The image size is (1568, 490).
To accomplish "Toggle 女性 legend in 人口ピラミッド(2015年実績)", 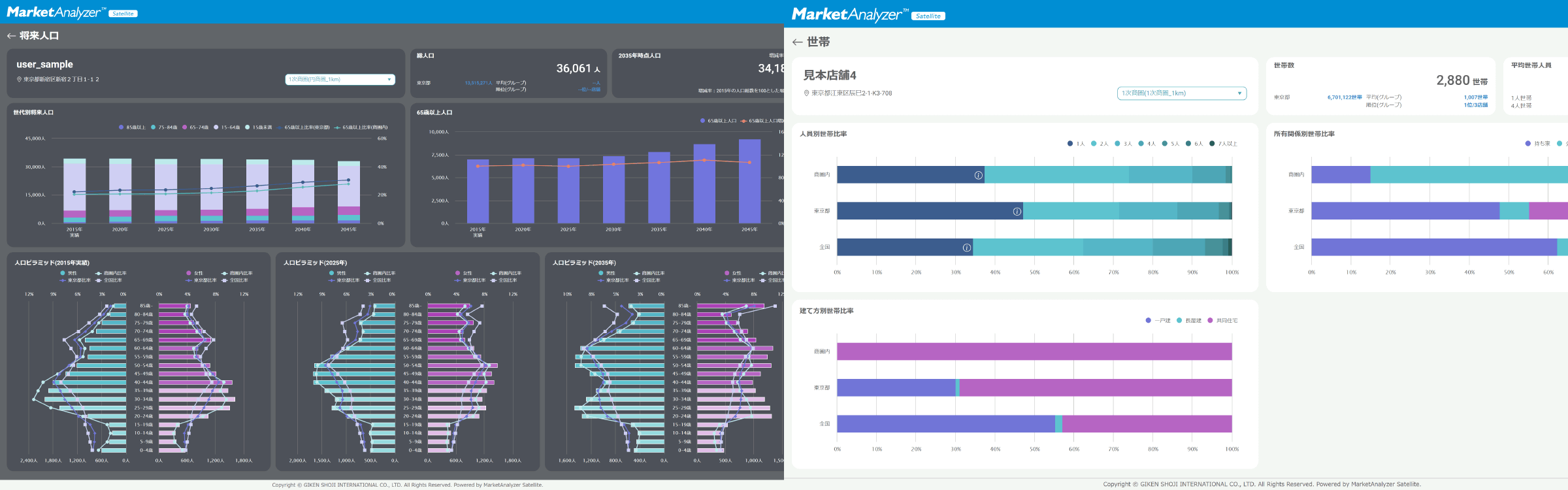I will coord(195,274).
